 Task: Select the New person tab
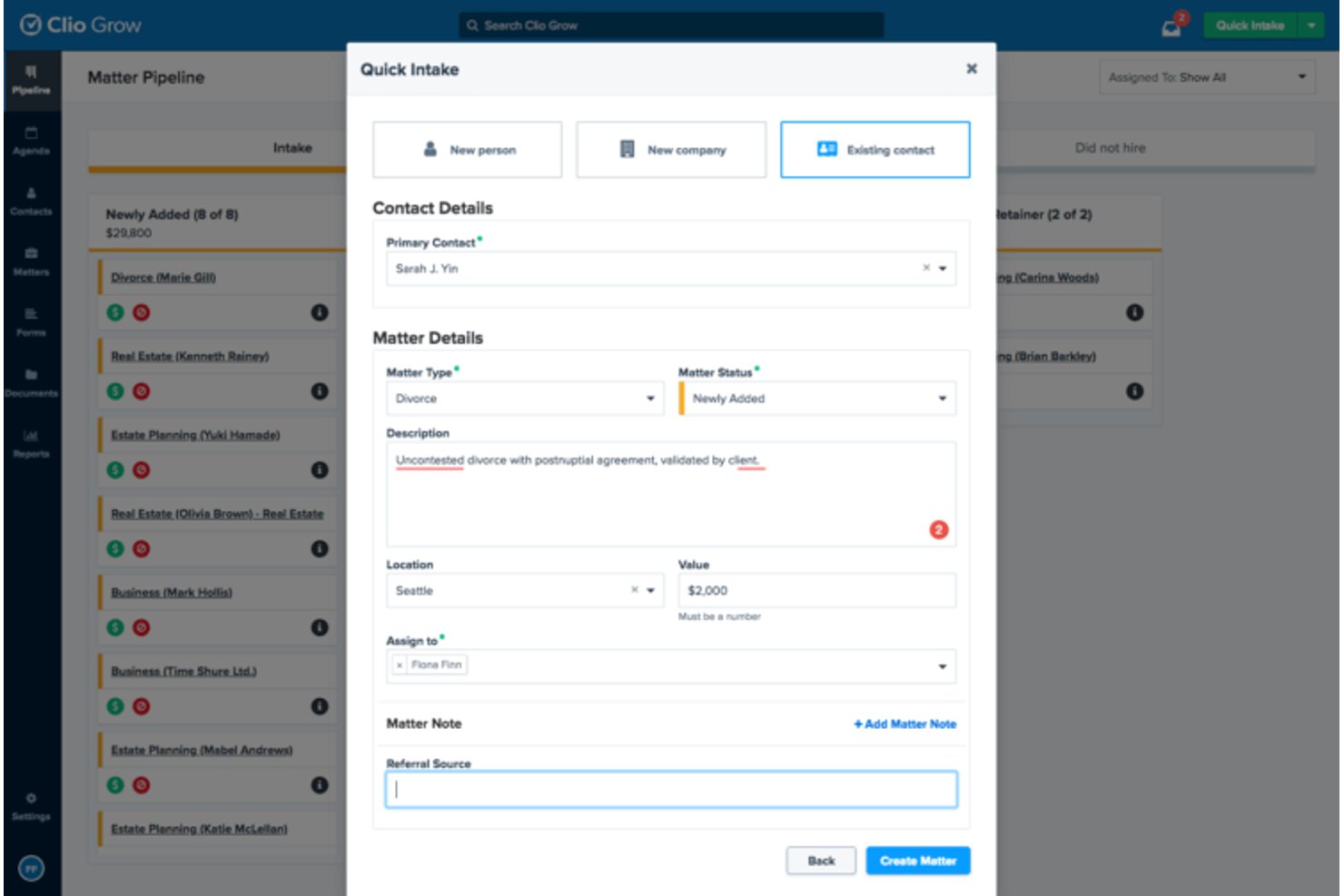pyautogui.click(x=468, y=150)
